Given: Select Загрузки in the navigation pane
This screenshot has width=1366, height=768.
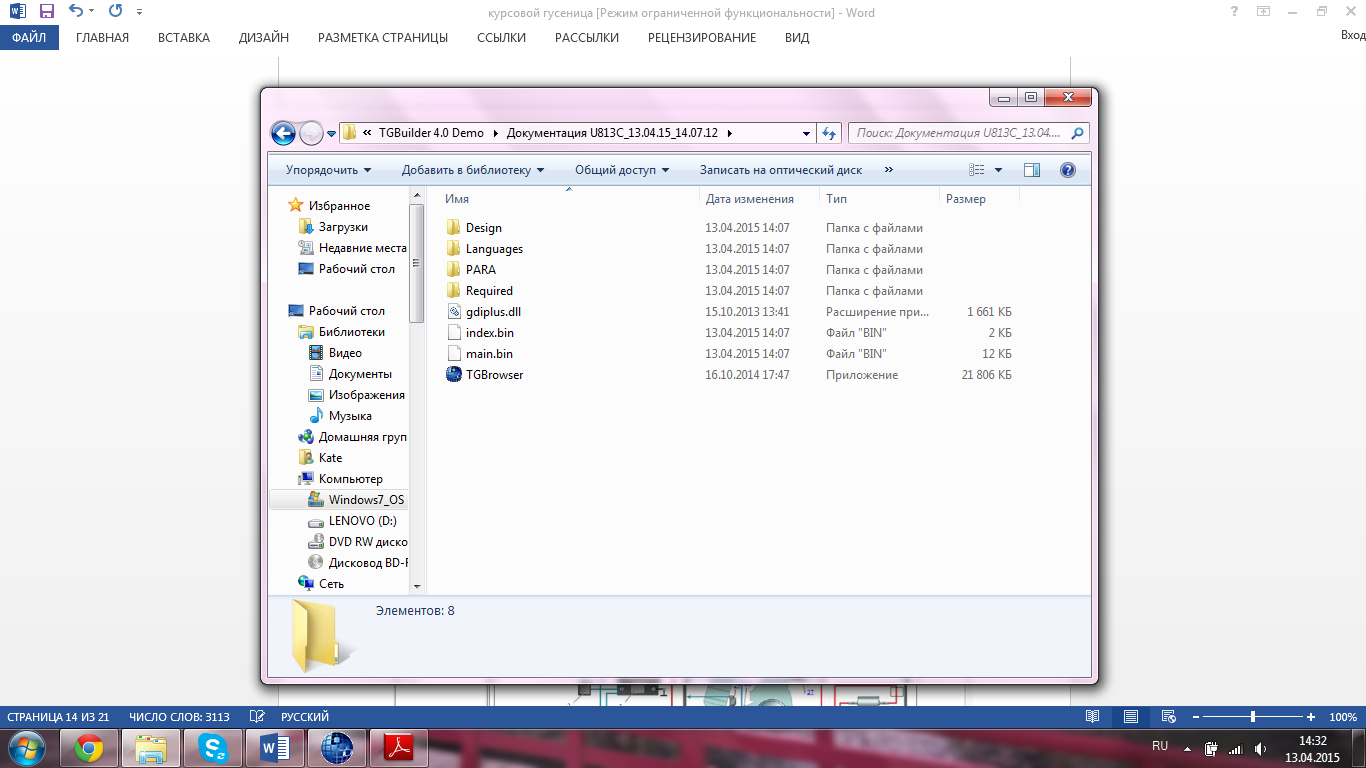Looking at the screenshot, I should pyautogui.click(x=343, y=227).
